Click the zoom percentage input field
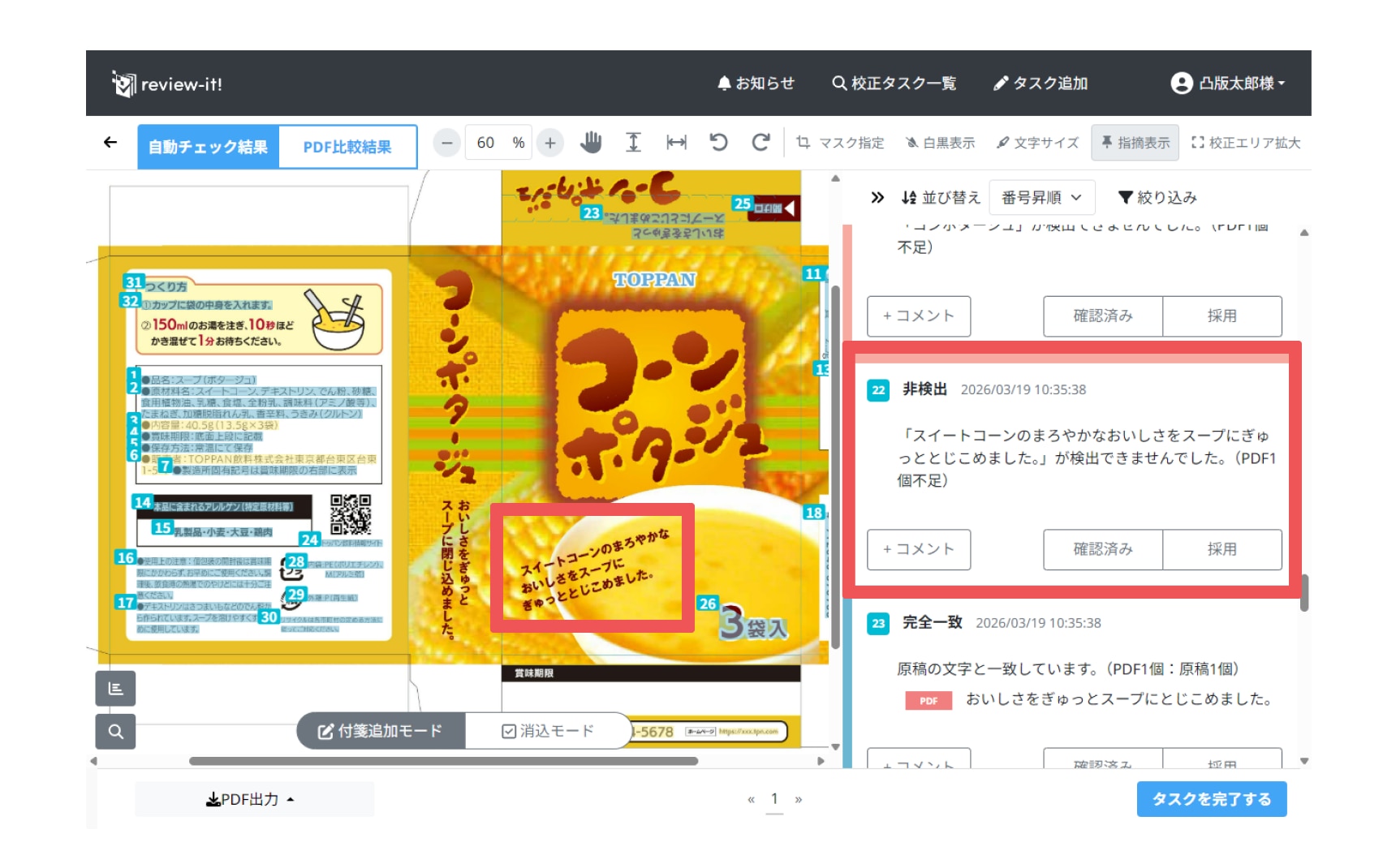The width and height of the screenshot is (1396, 868). pos(487,143)
